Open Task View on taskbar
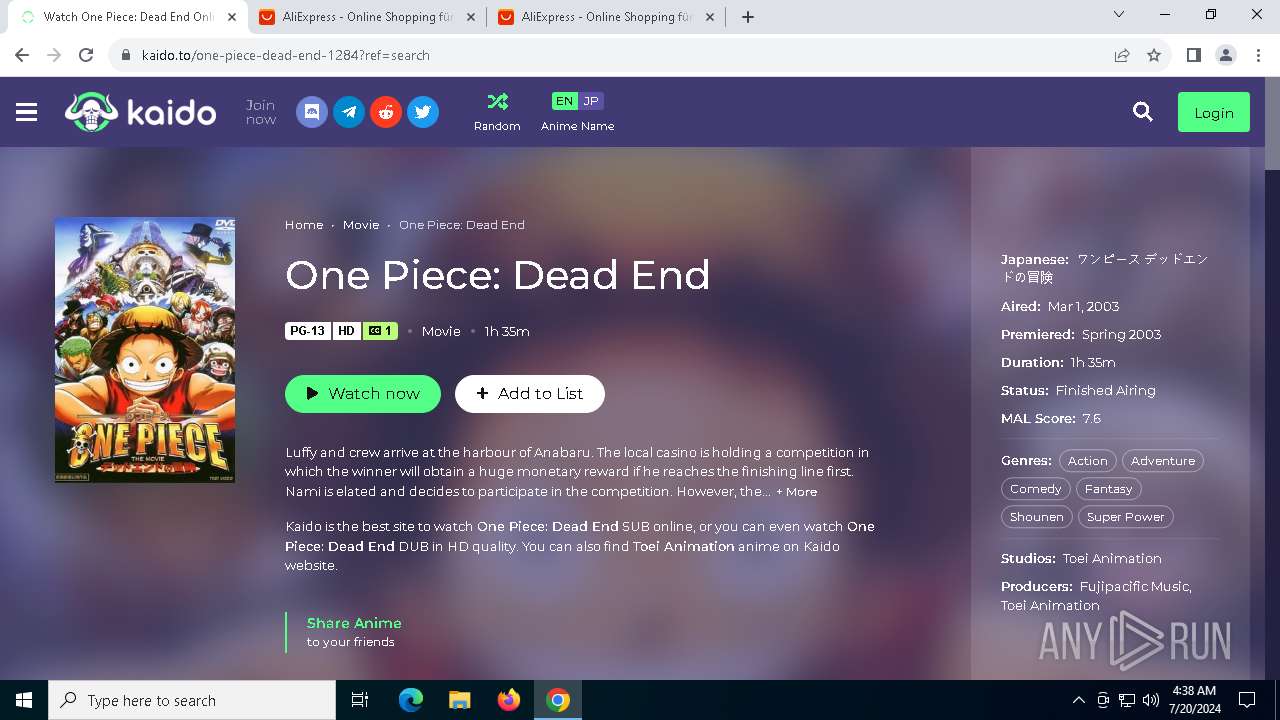The image size is (1280, 720). 360,700
